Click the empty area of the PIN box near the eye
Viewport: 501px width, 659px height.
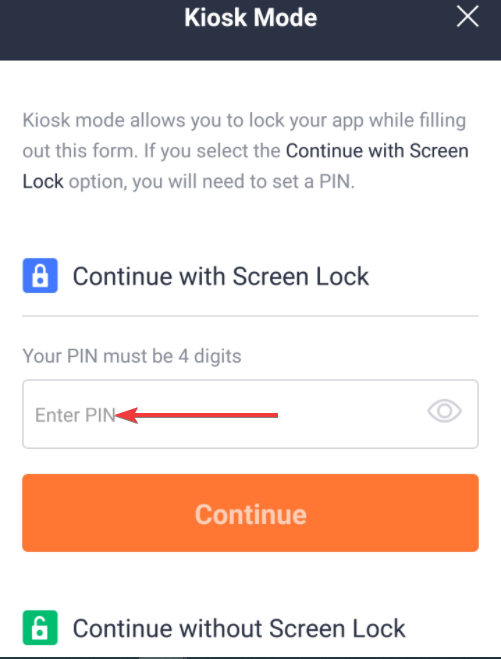tap(353, 414)
